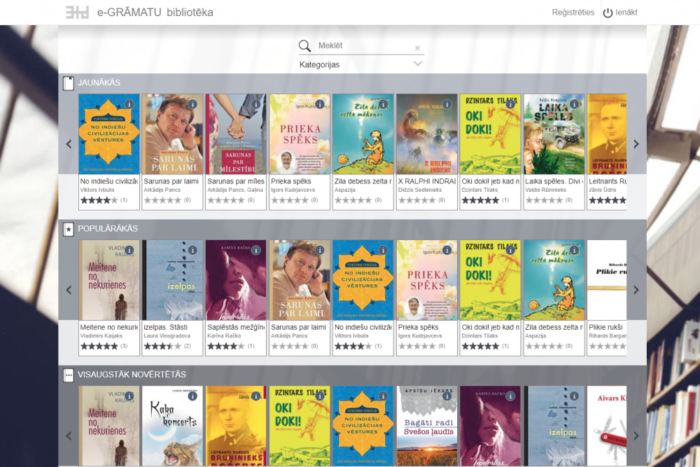Click author 'Viktors Ivbulis' in Jaunākās

(97, 190)
